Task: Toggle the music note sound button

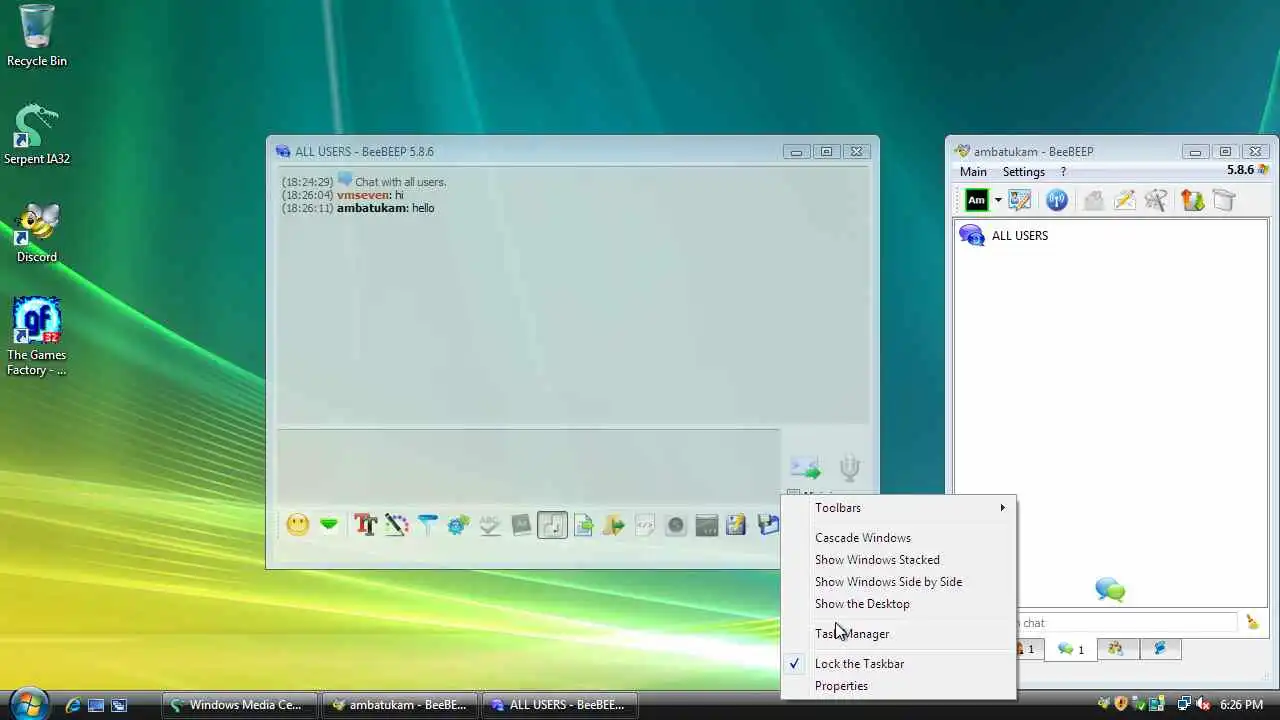Action: click(552, 524)
